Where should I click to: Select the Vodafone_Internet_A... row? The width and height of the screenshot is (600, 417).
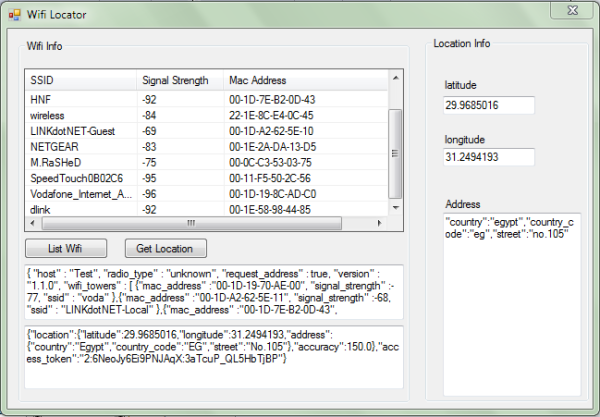(206, 194)
